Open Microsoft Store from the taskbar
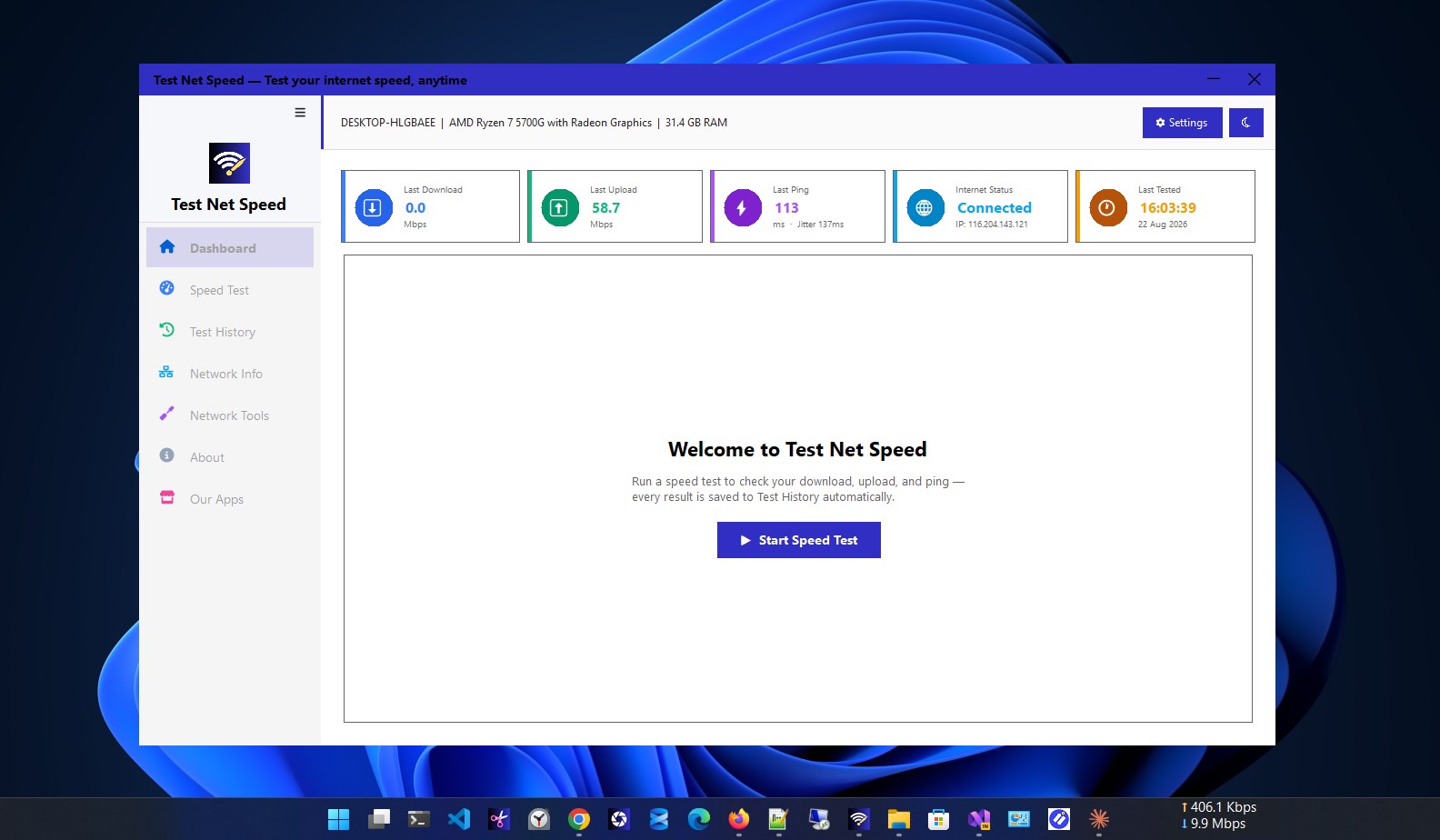Screen dimensions: 1440x840 [939, 819]
